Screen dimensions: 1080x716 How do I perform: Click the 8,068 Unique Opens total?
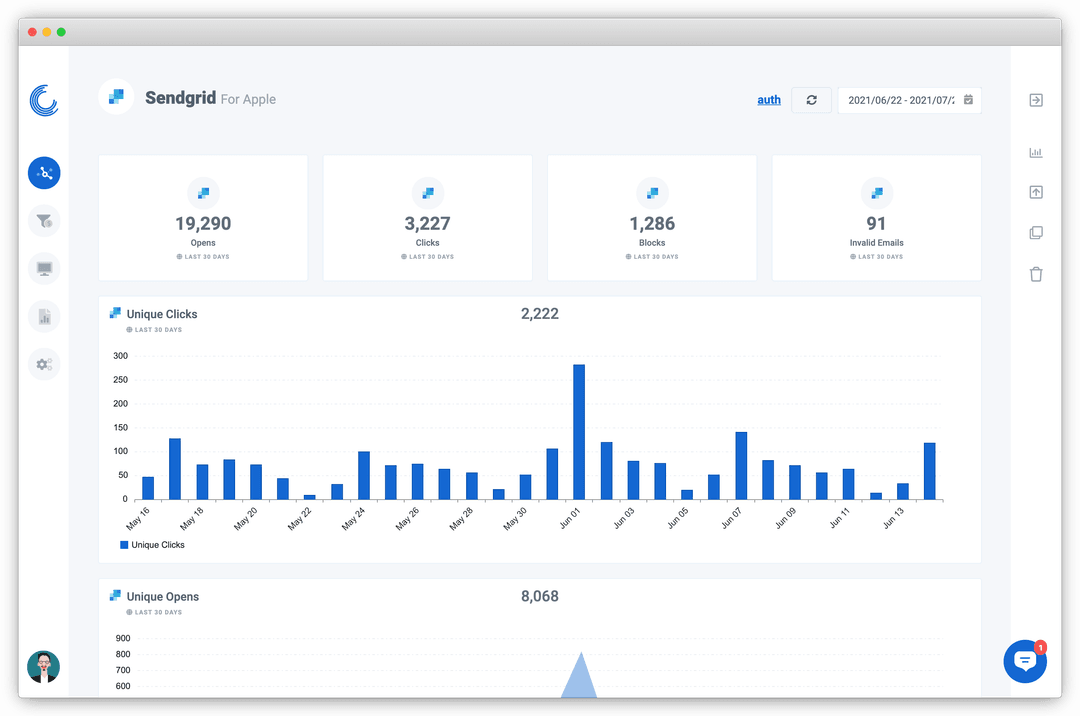540,596
